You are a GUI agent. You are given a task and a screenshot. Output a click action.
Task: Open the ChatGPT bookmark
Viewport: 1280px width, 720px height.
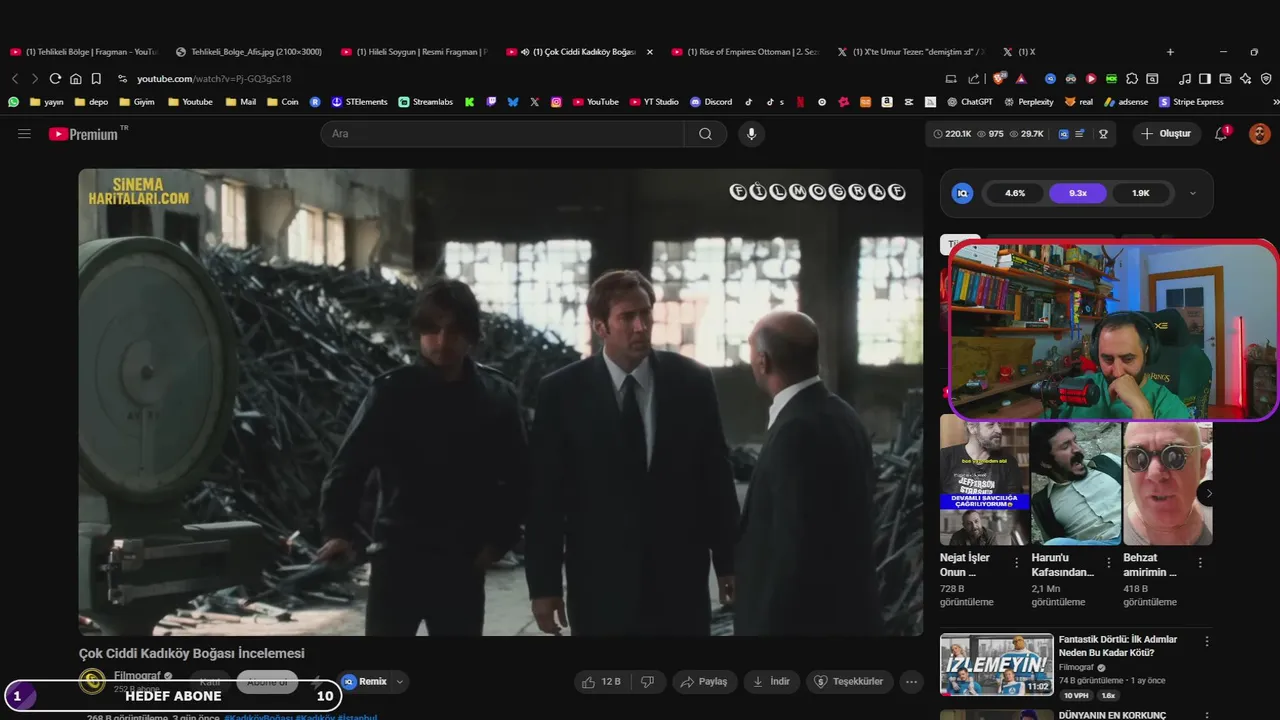pyautogui.click(x=969, y=102)
